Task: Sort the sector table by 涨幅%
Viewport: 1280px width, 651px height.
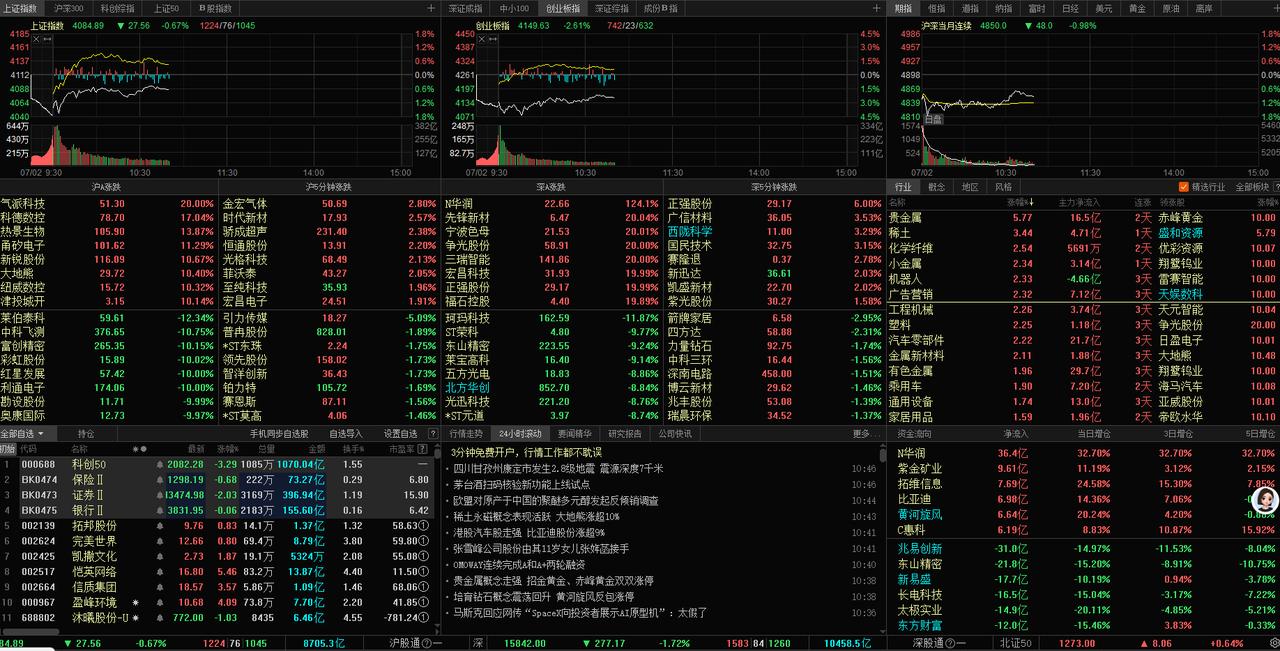Action: (x=1021, y=202)
